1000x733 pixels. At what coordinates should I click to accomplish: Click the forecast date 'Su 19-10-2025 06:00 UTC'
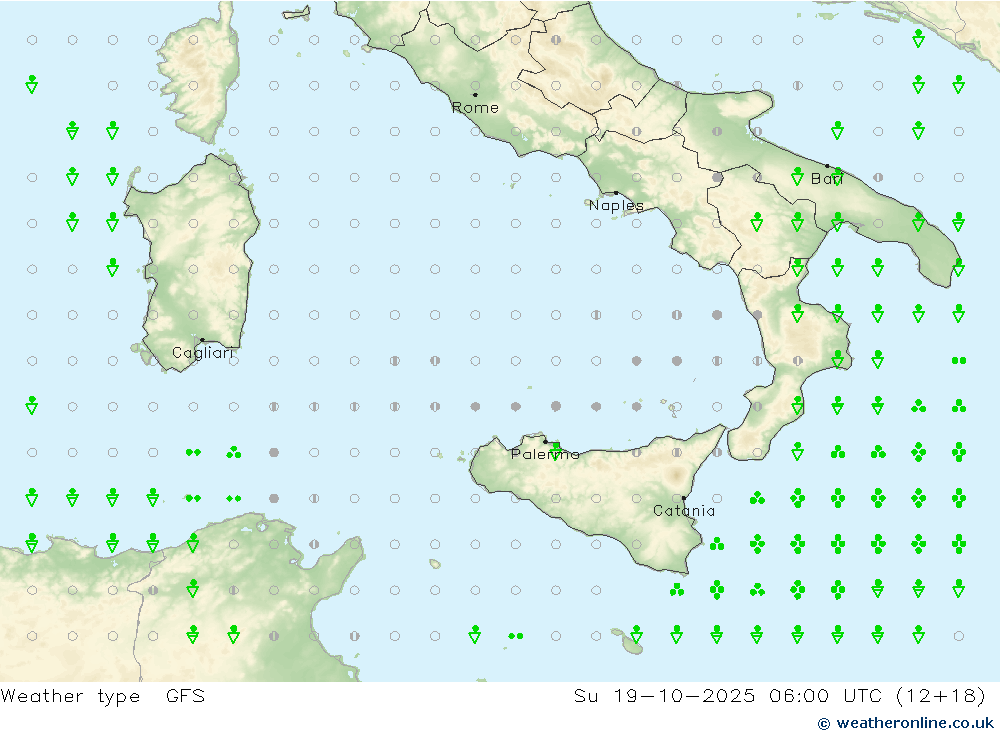[728, 695]
